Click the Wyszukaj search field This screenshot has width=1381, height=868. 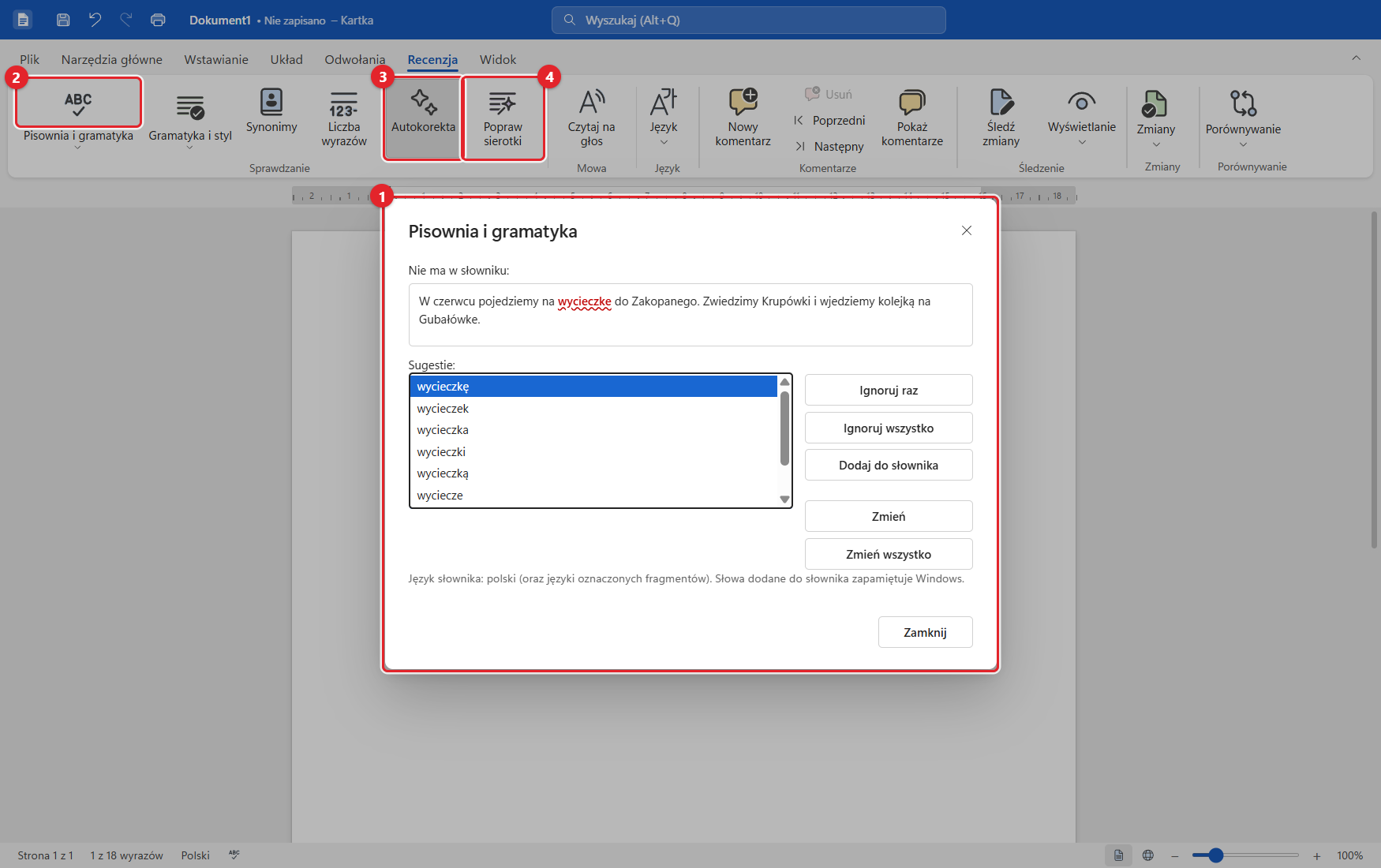point(748,20)
